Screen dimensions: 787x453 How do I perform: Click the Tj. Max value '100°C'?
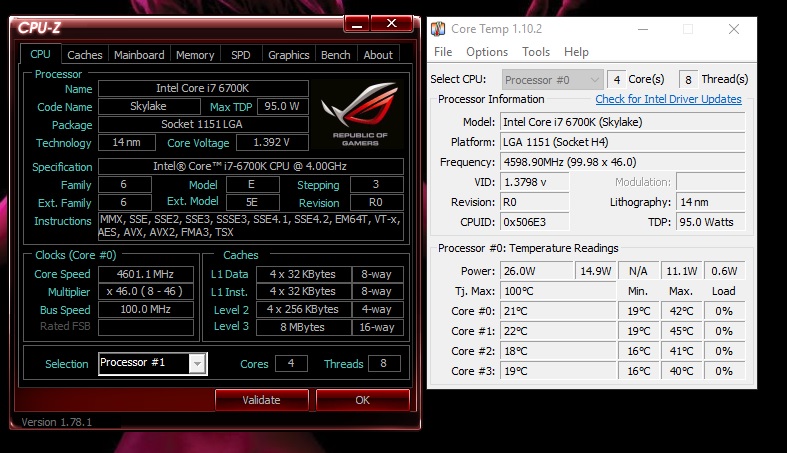click(x=558, y=291)
